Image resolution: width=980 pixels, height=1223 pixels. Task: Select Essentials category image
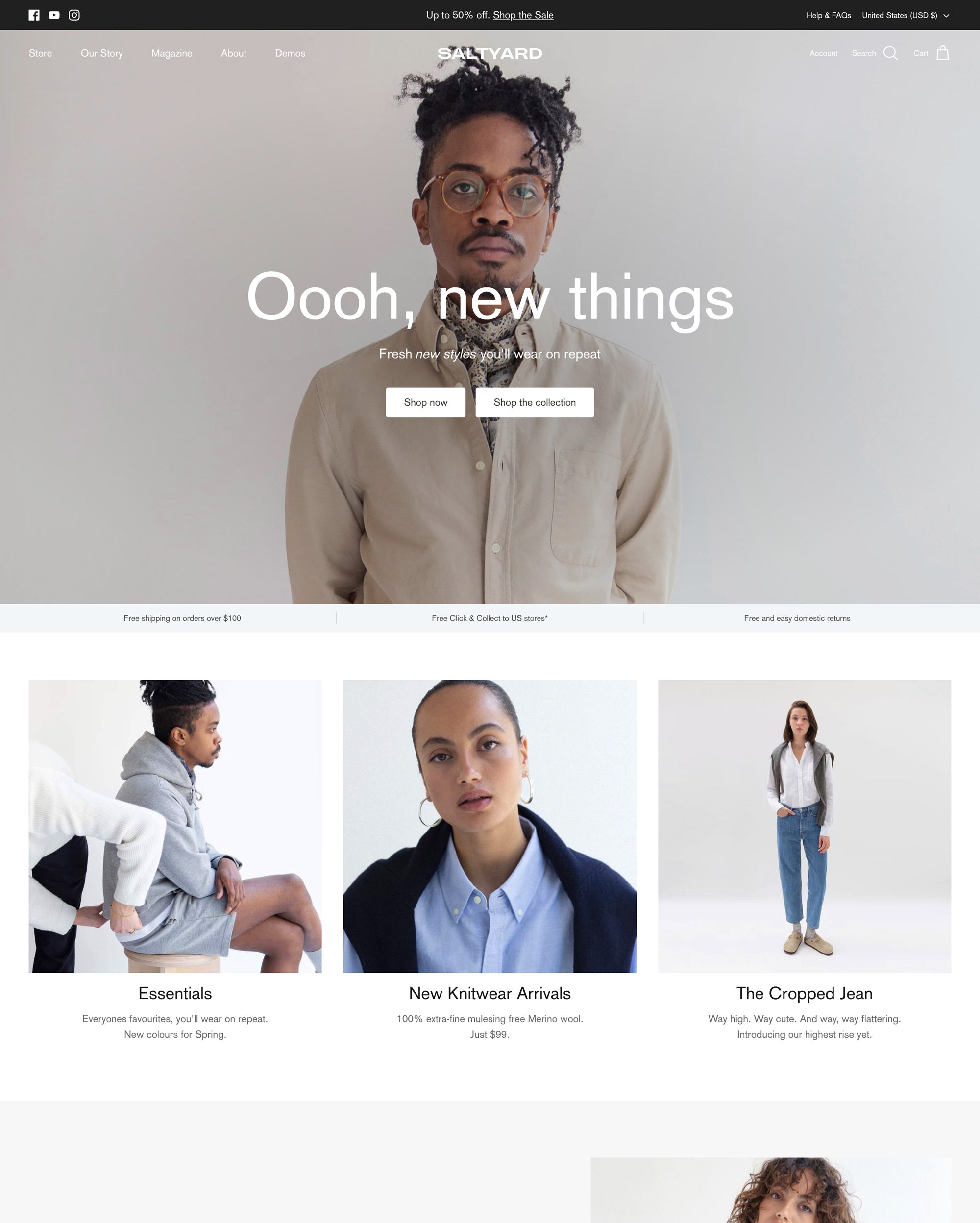(x=175, y=826)
